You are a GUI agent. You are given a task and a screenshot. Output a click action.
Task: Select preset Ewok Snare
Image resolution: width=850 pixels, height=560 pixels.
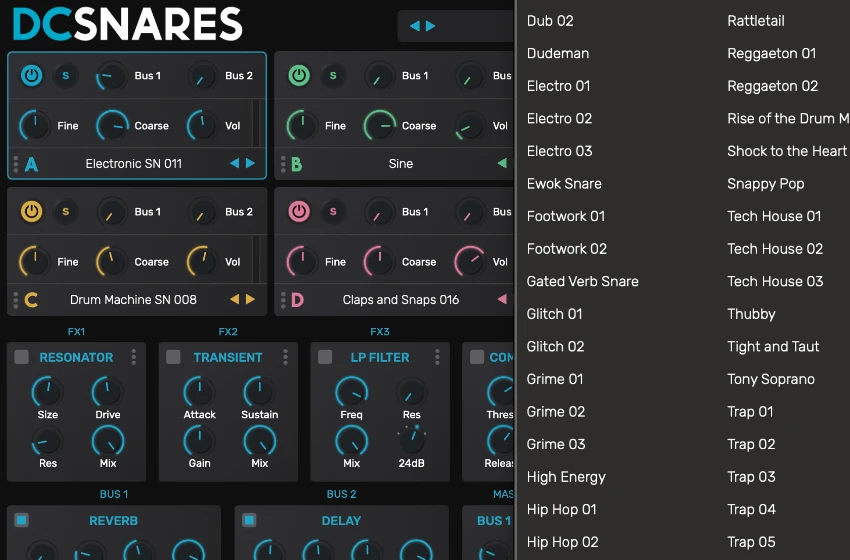pyautogui.click(x=564, y=183)
